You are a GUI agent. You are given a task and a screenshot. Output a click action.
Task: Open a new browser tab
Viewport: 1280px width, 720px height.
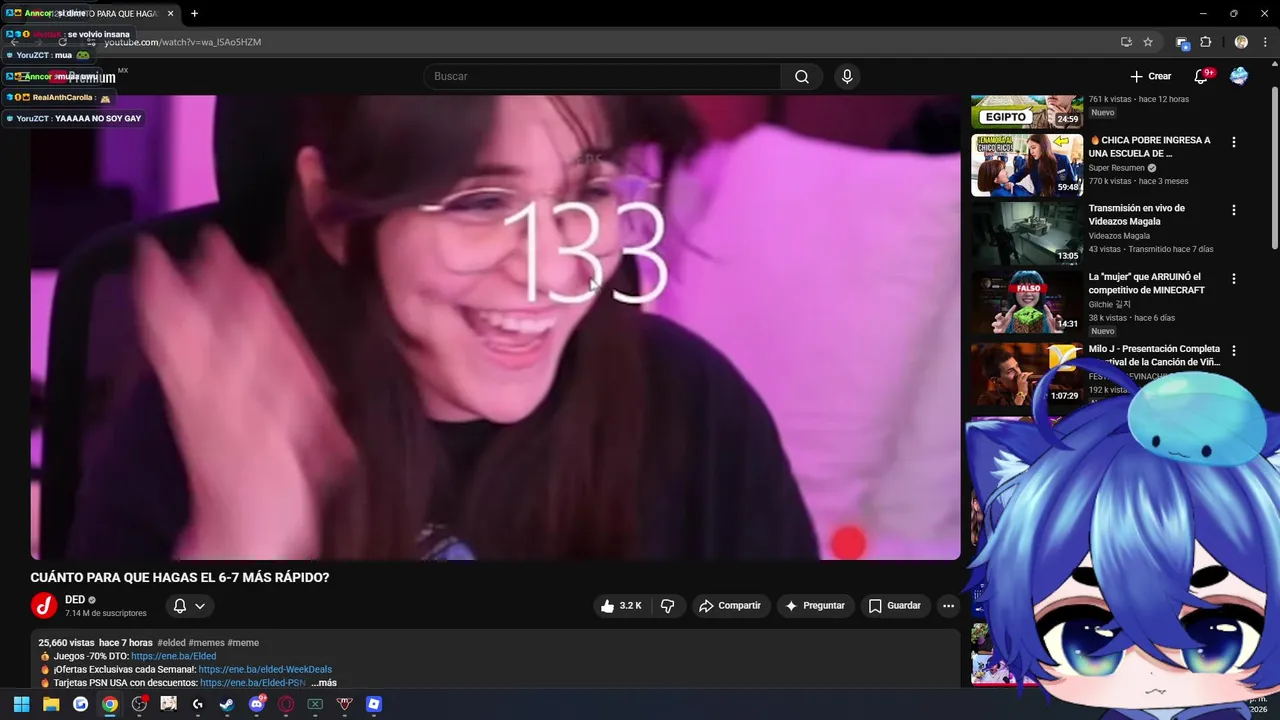click(x=194, y=14)
